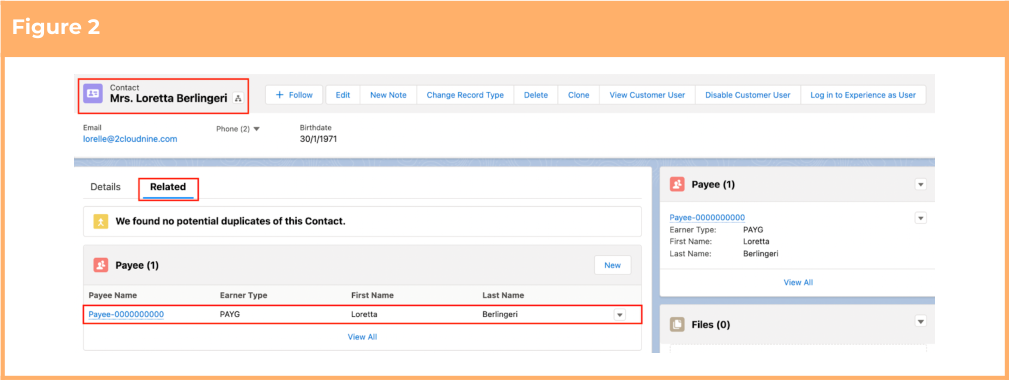Screen dimensions: 1009x380
Task: Click the First Name column header
Action: (373, 295)
